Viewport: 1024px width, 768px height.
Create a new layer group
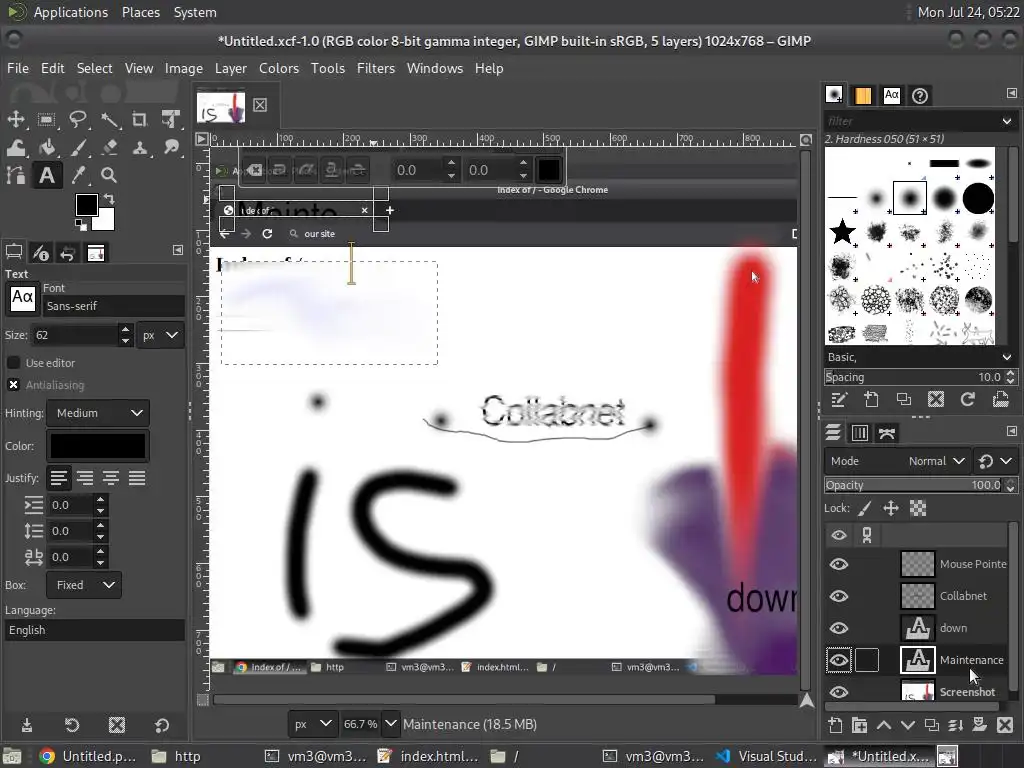(x=859, y=725)
